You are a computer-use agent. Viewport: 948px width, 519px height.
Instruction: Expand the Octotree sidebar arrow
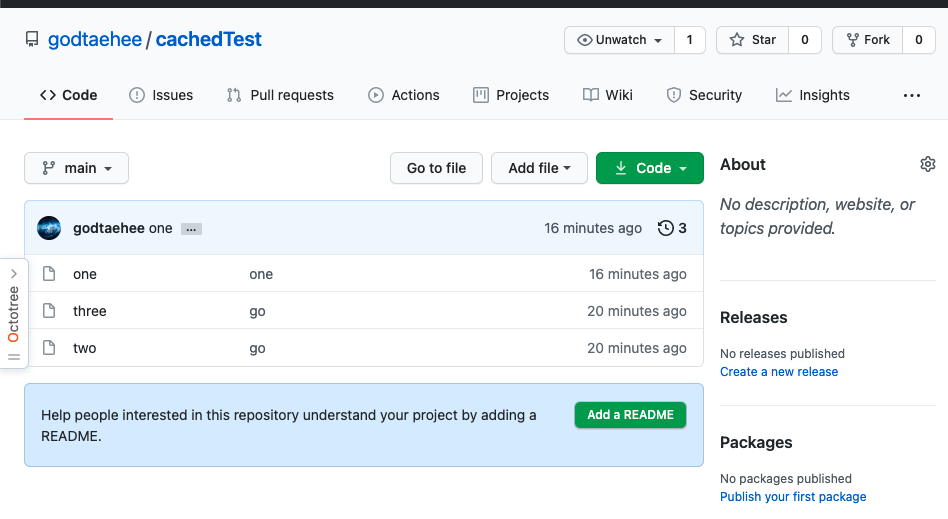click(x=13, y=273)
